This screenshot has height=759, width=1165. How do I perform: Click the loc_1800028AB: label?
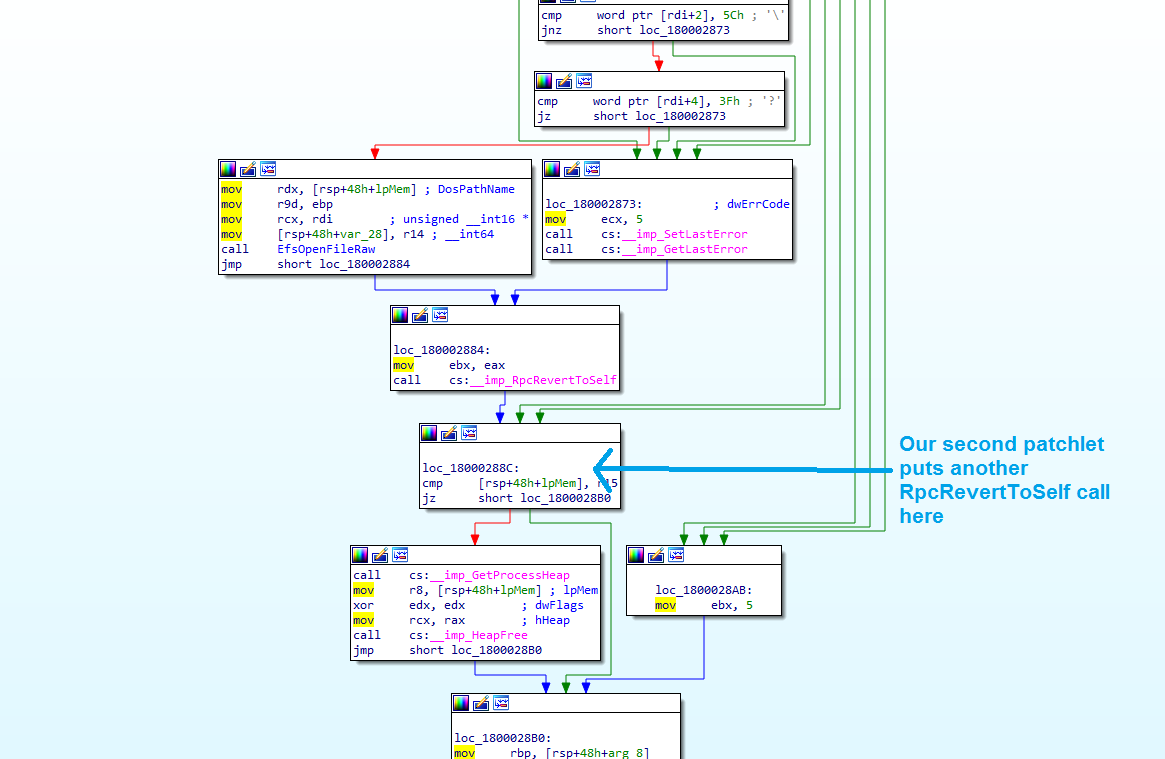click(704, 590)
